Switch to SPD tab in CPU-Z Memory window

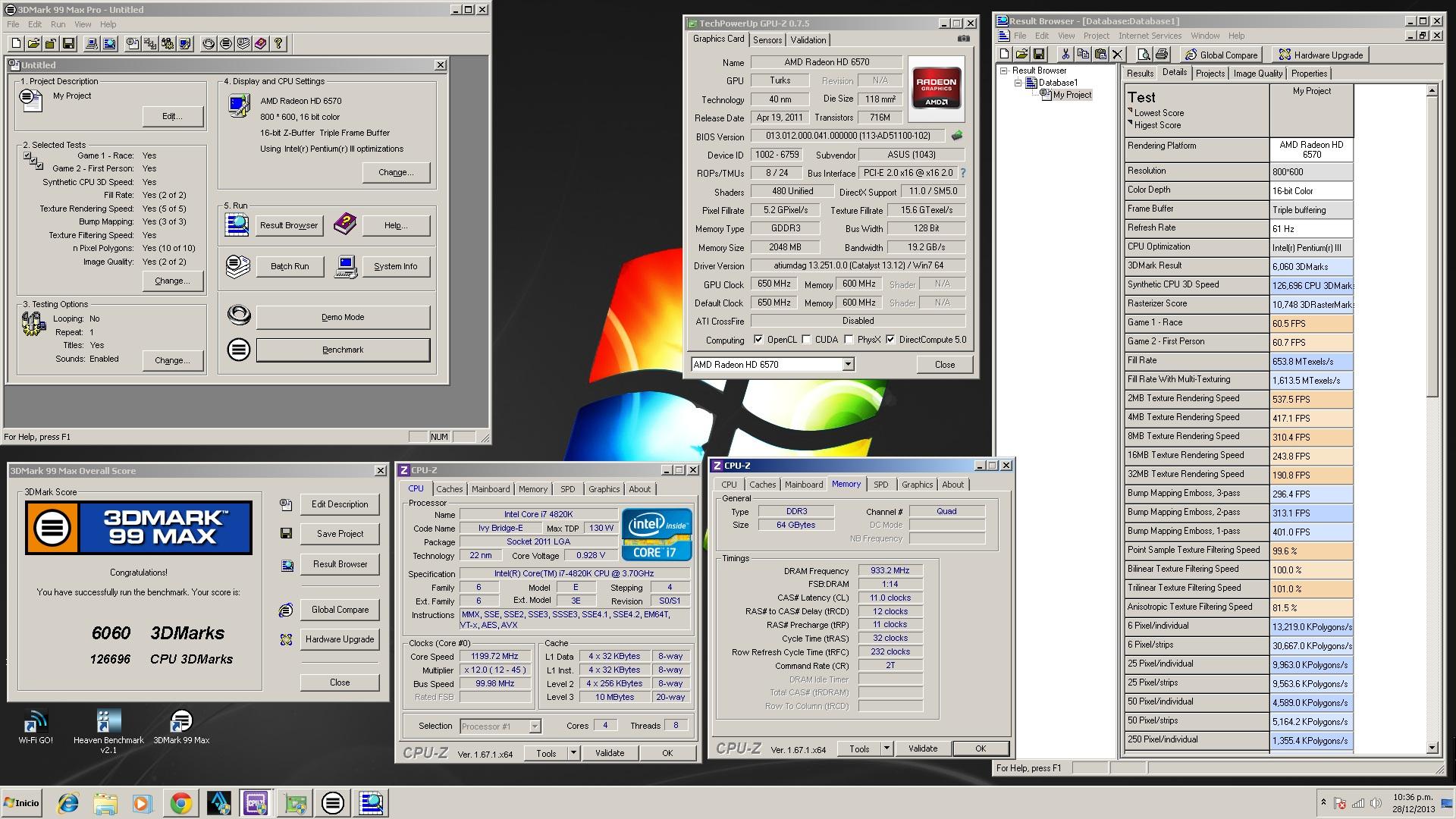(x=880, y=485)
